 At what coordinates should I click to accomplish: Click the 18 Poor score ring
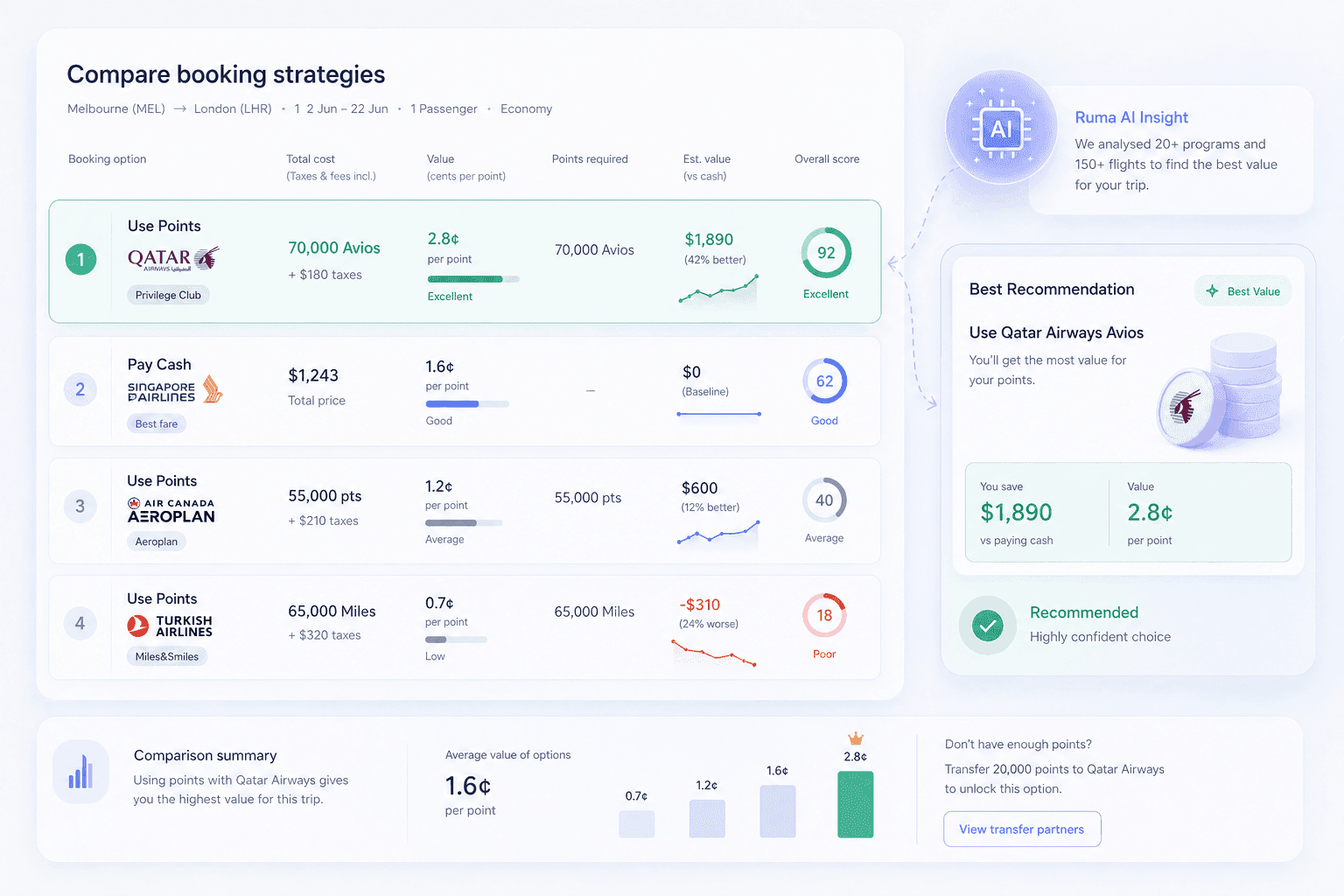pos(824,615)
